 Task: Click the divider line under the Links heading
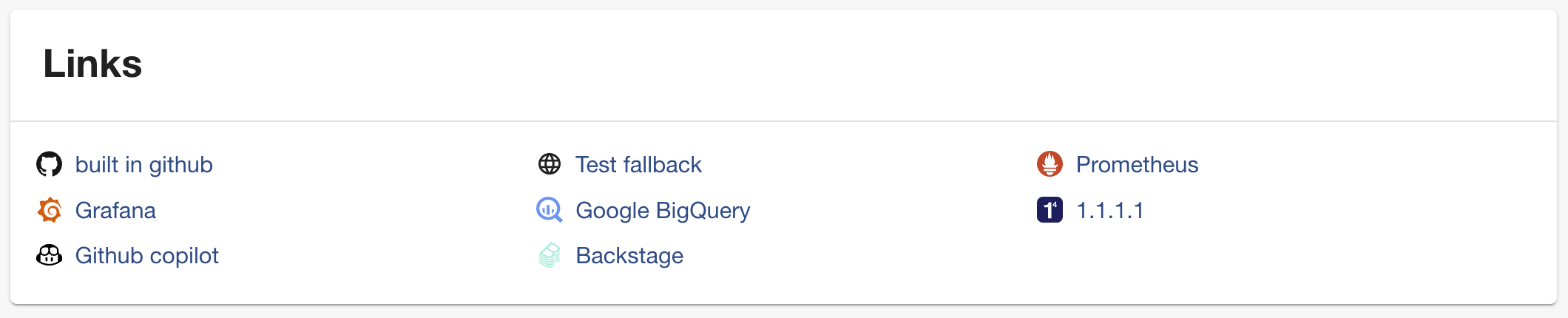tap(783, 121)
